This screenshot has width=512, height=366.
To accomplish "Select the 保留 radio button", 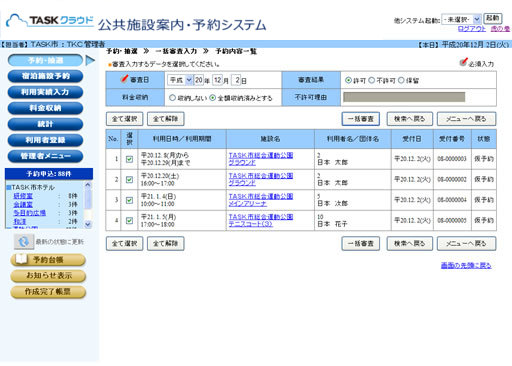I will click(x=401, y=80).
